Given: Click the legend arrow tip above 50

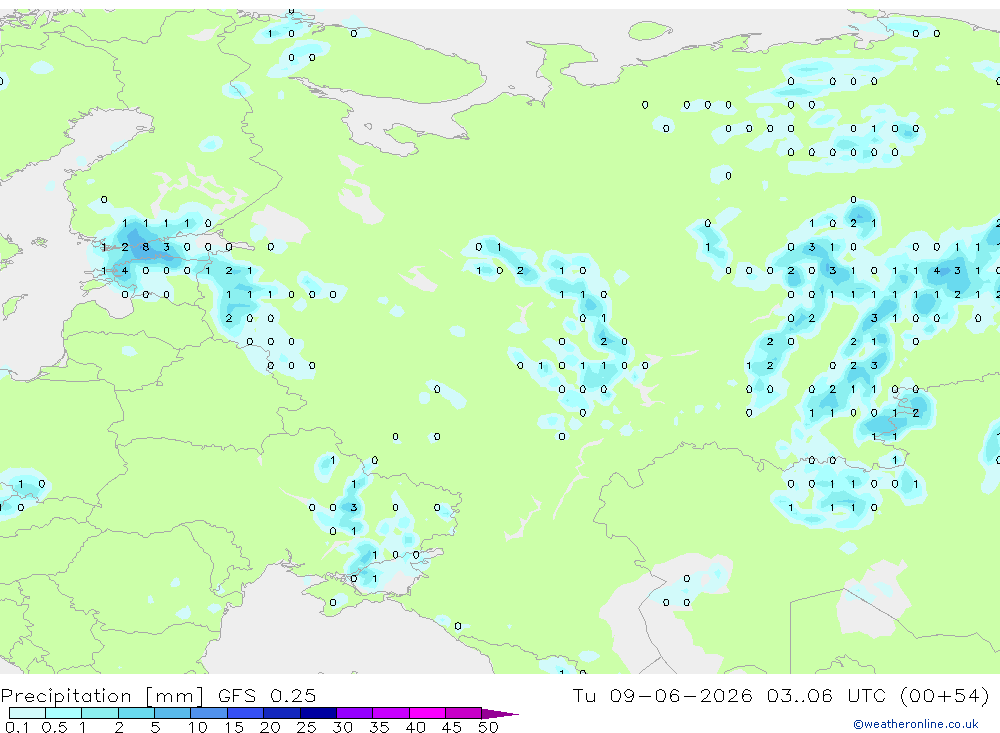Looking at the screenshot, I should tap(500, 714).
